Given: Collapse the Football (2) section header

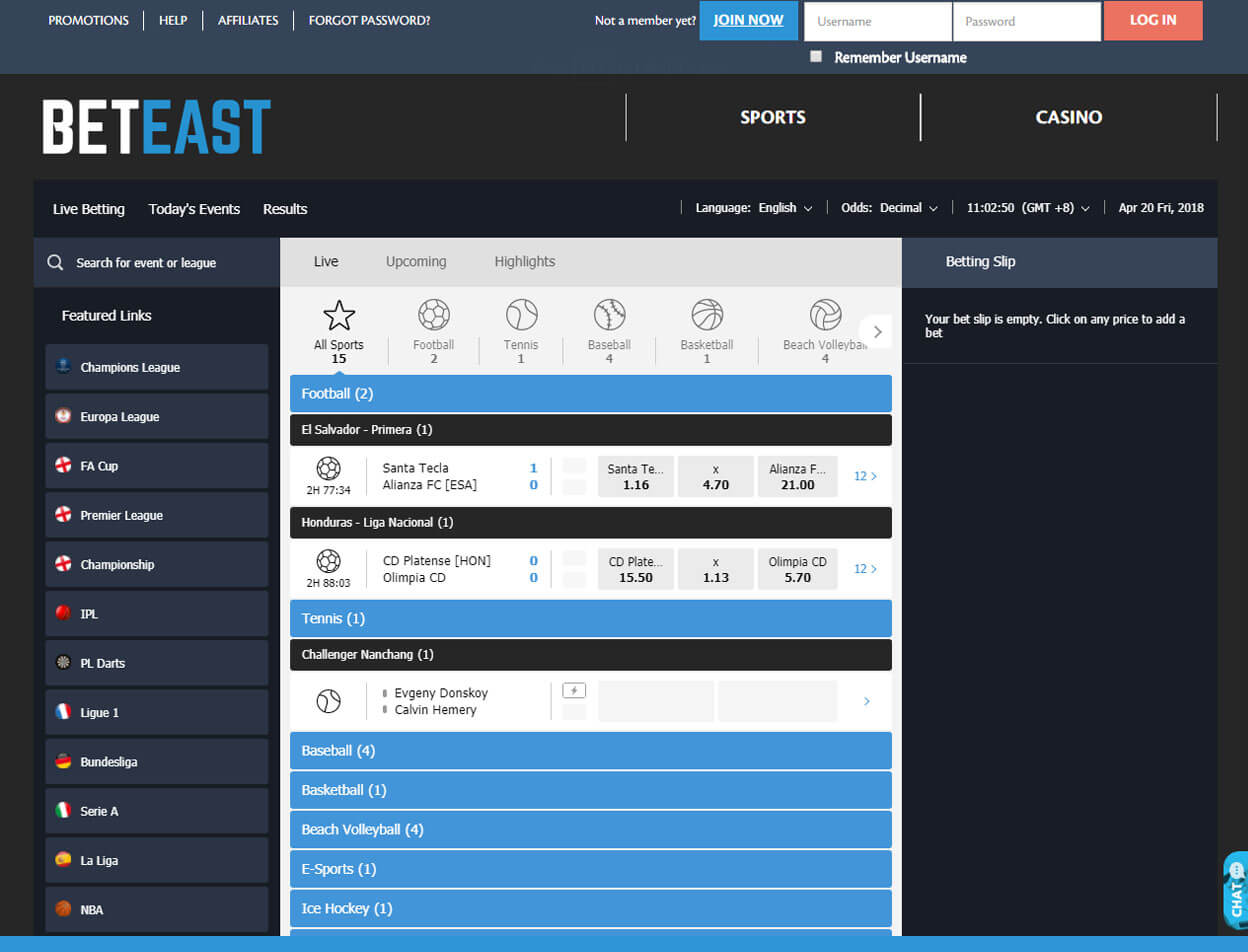Looking at the screenshot, I should point(591,394).
